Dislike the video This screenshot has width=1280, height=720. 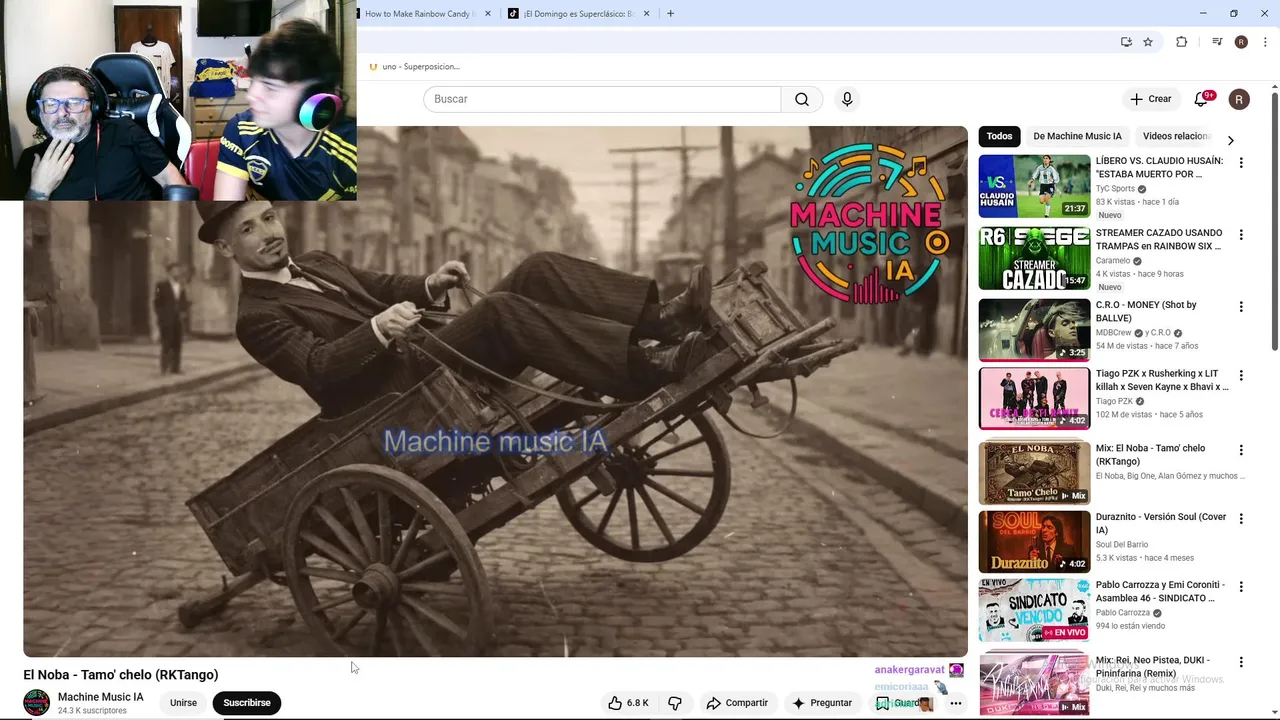point(675,703)
